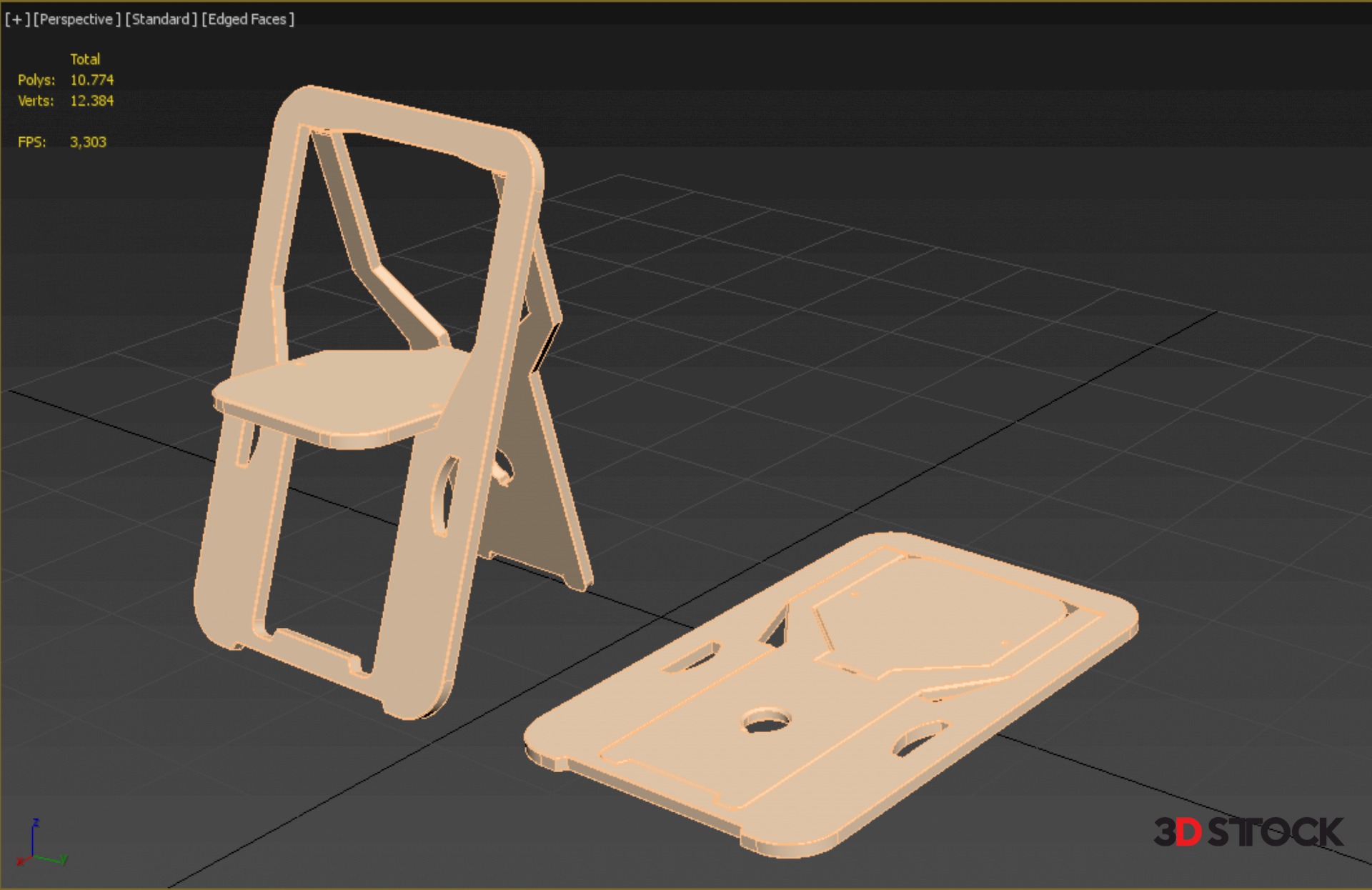Click the Polys count 10.774 readout
This screenshot has width=1372, height=890.
[x=91, y=80]
